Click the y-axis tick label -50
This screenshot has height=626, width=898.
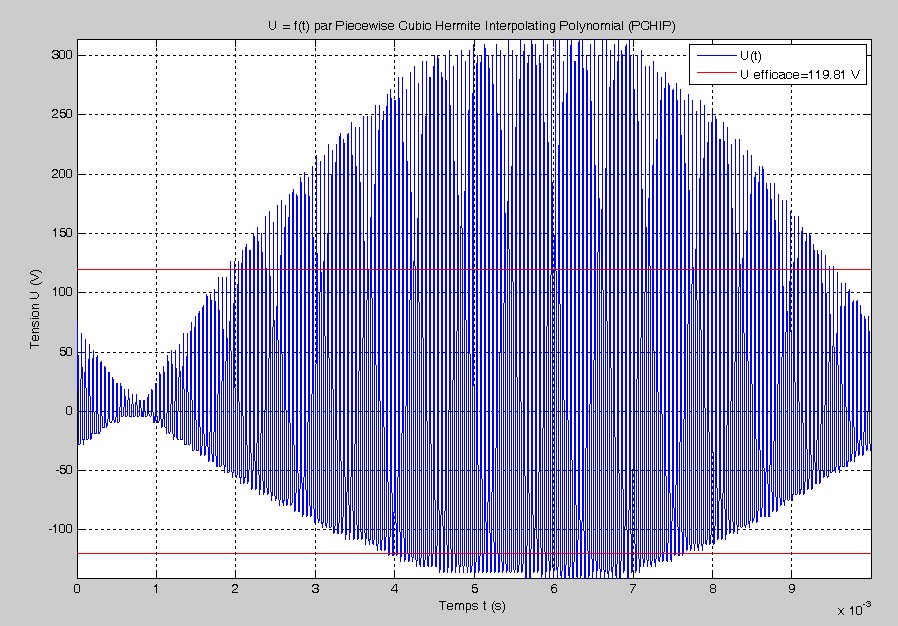pyautogui.click(x=63, y=470)
